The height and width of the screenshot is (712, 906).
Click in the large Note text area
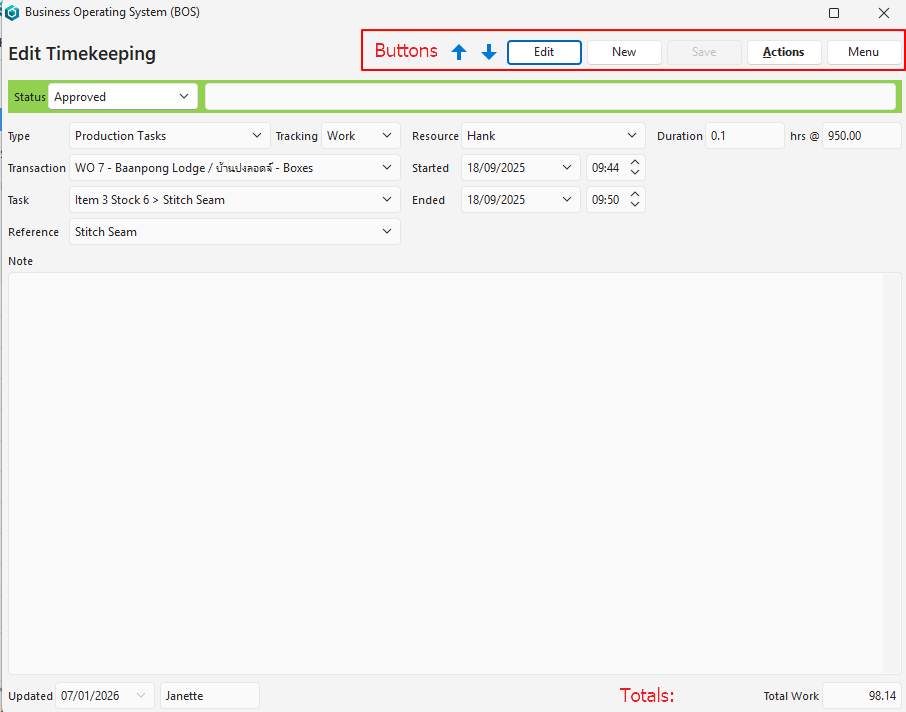coord(445,470)
